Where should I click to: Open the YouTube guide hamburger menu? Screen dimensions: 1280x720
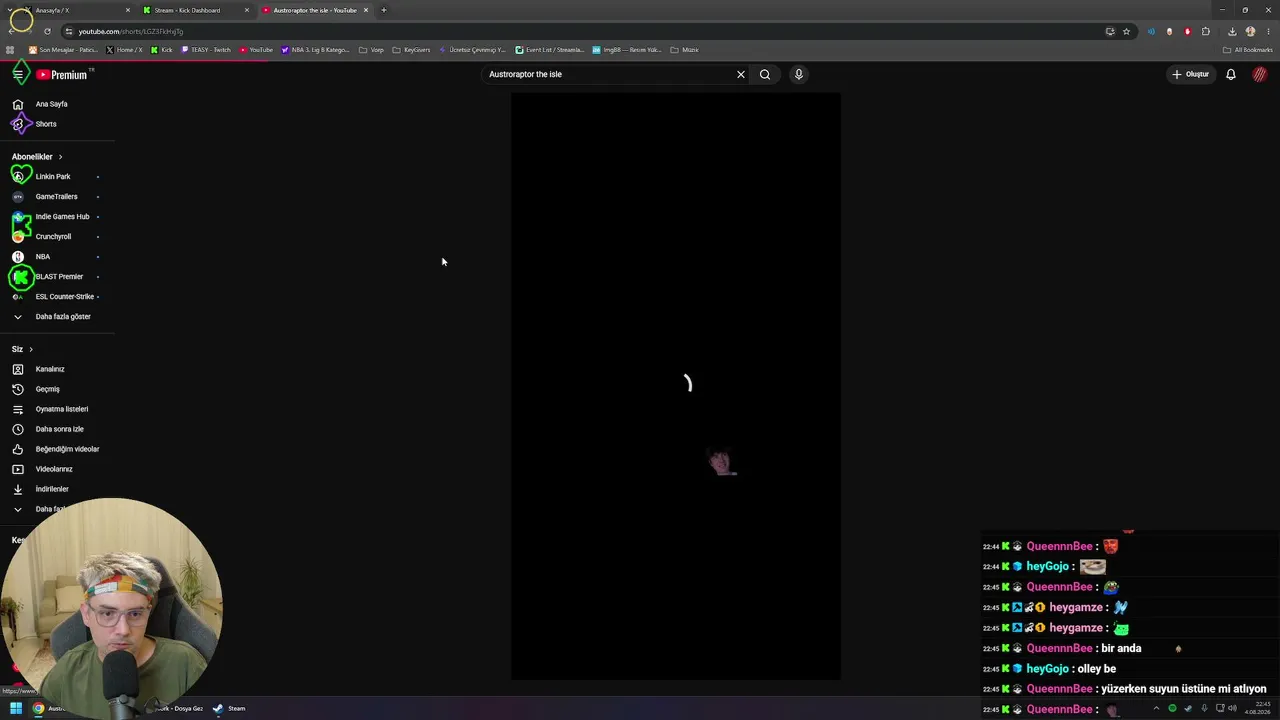pos(17,74)
